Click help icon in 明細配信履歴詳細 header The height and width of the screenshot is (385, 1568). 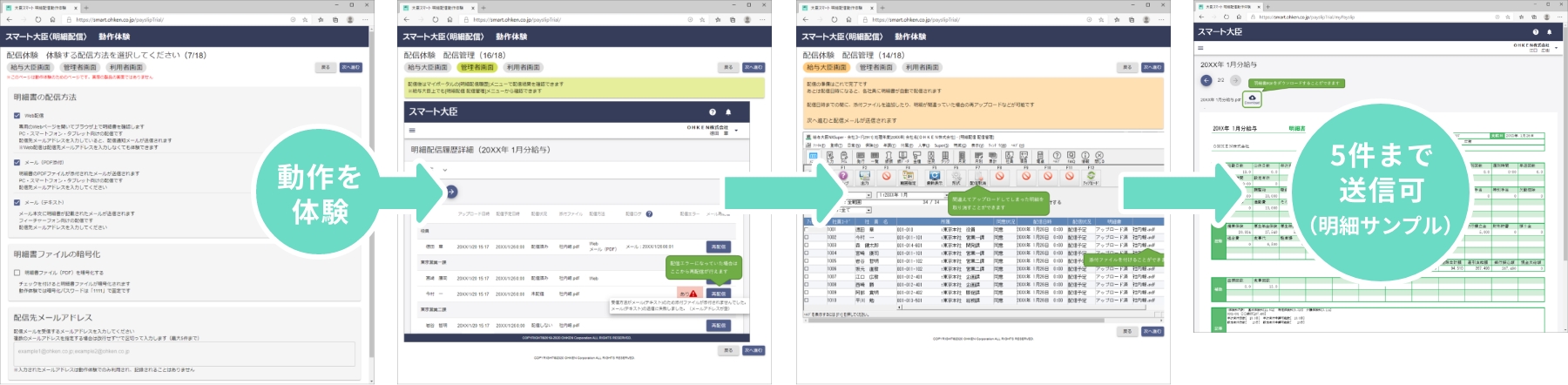click(x=713, y=112)
